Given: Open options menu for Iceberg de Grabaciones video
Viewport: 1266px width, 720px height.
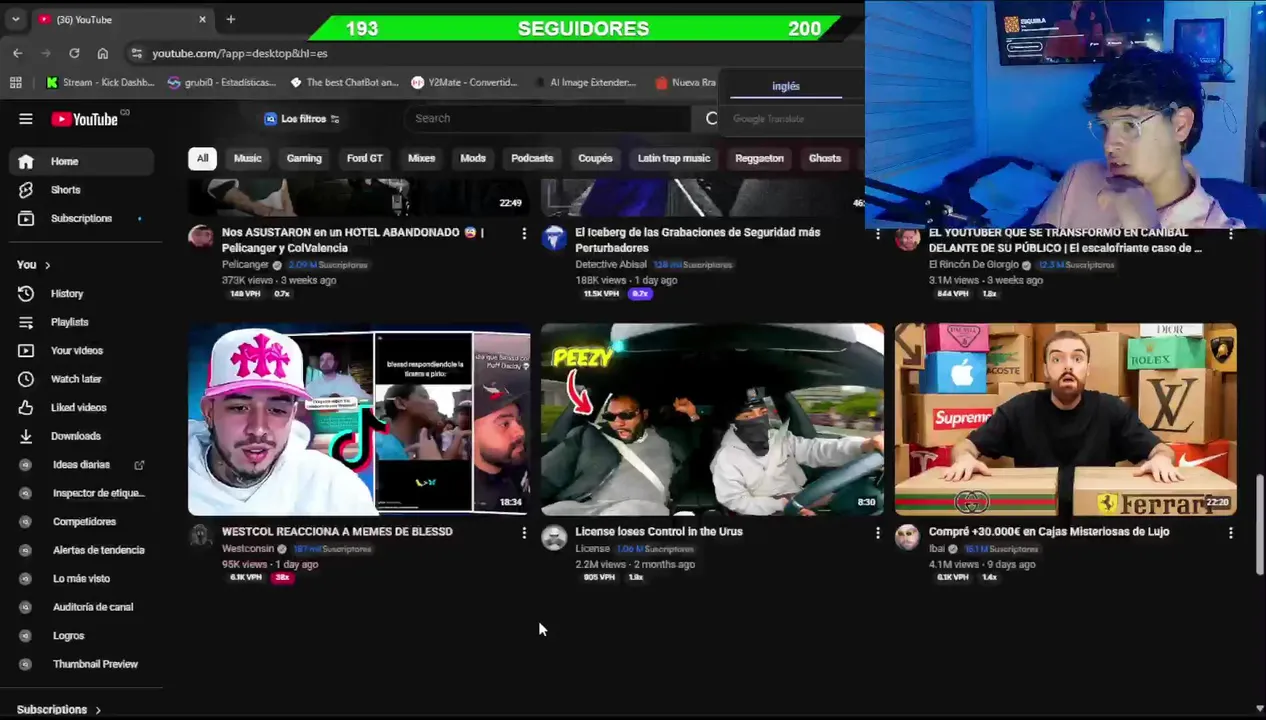Looking at the screenshot, I should click(x=878, y=233).
